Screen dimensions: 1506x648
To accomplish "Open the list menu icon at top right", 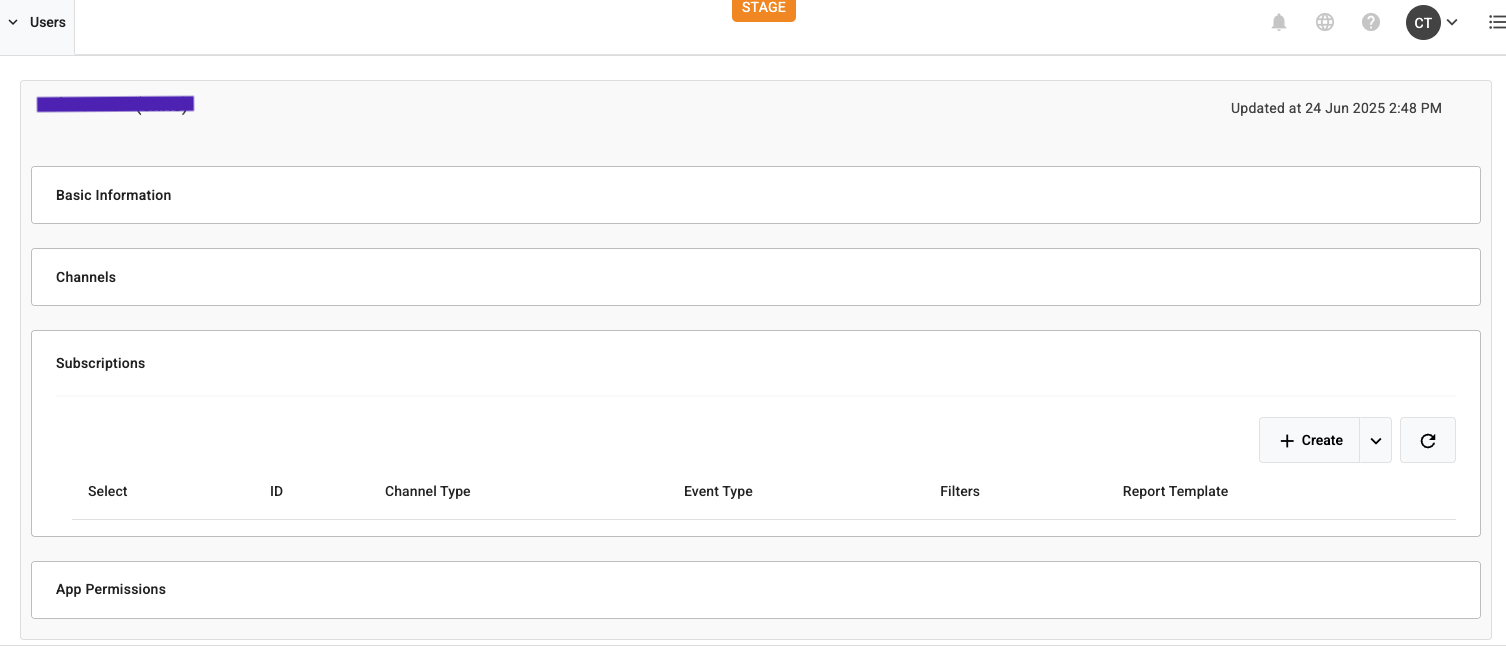I will (1496, 22).
